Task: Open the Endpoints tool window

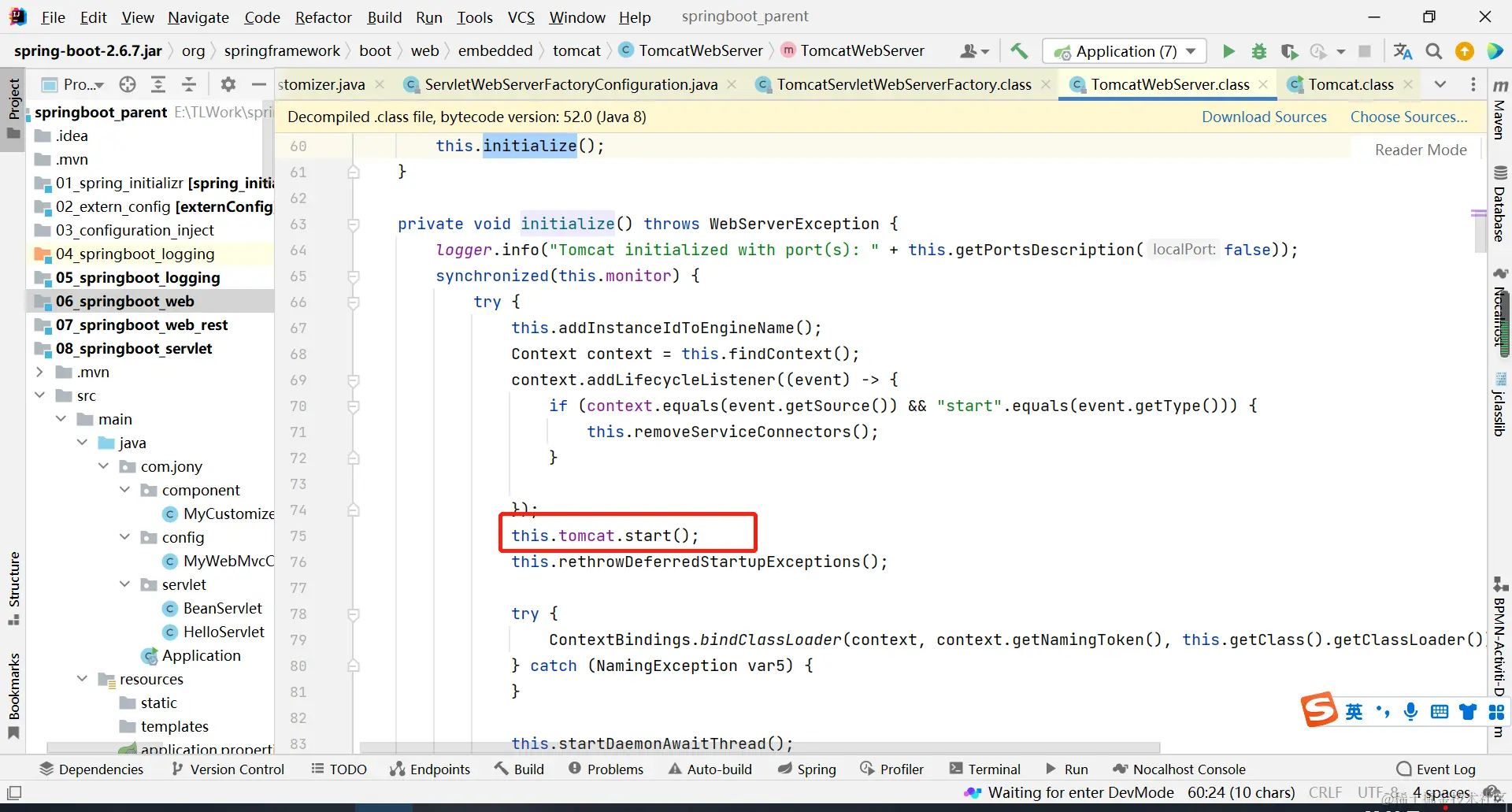Action: (x=430, y=769)
